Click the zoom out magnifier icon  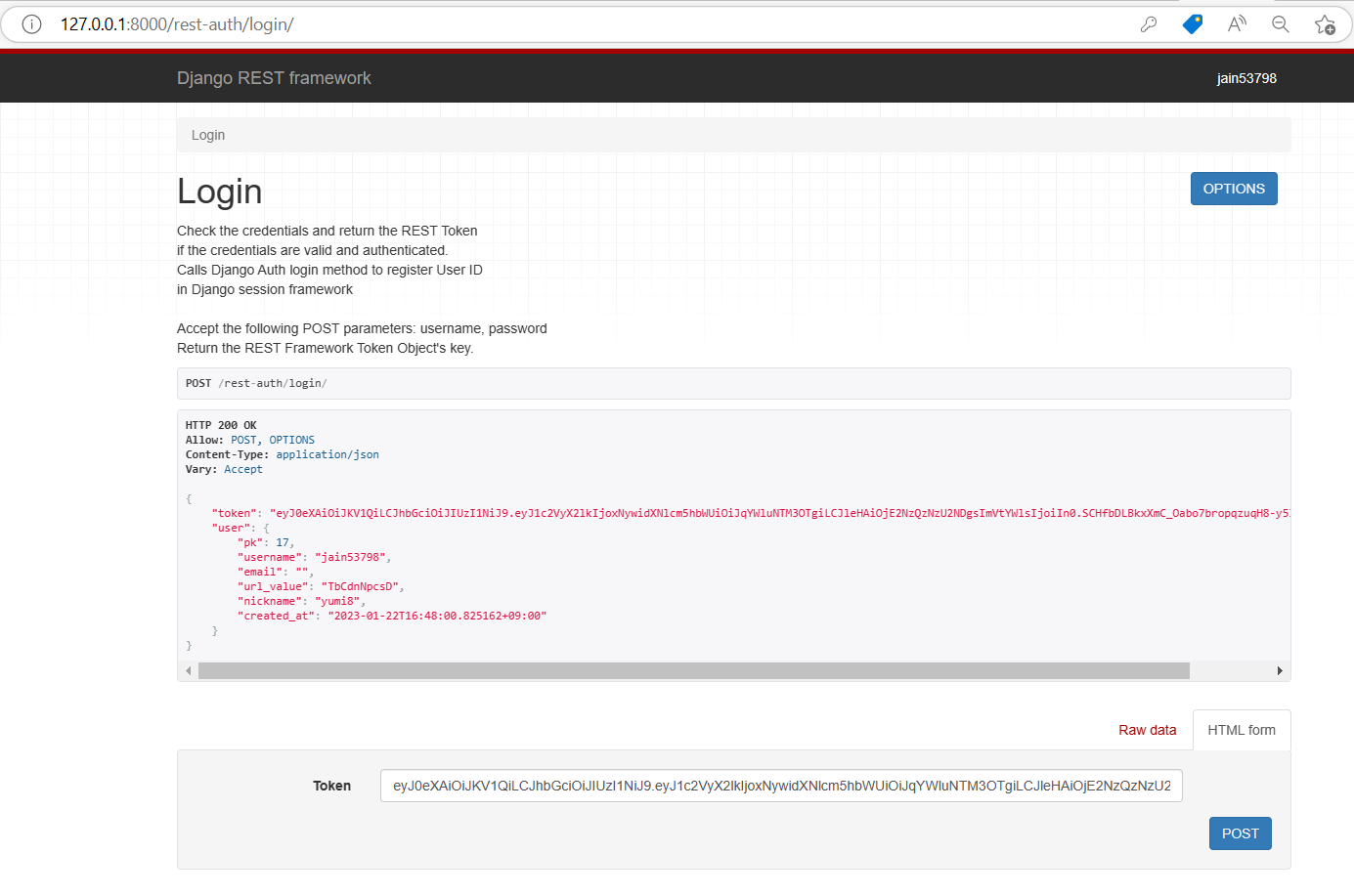coord(1281,24)
